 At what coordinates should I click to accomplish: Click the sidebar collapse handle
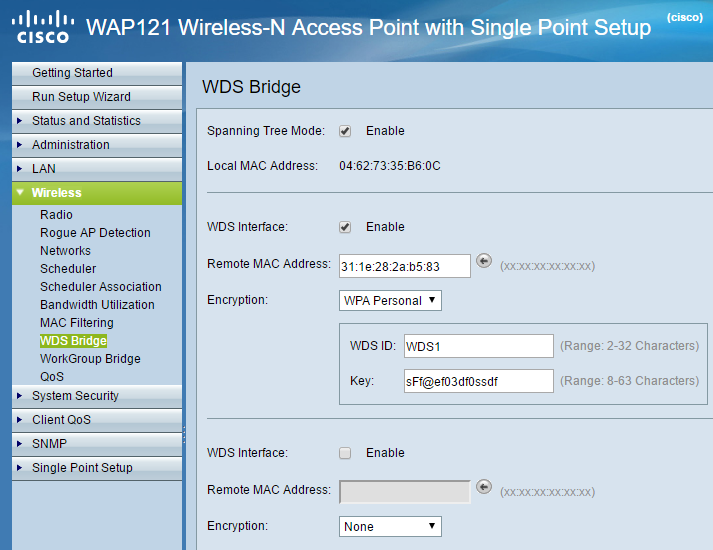tap(184, 435)
